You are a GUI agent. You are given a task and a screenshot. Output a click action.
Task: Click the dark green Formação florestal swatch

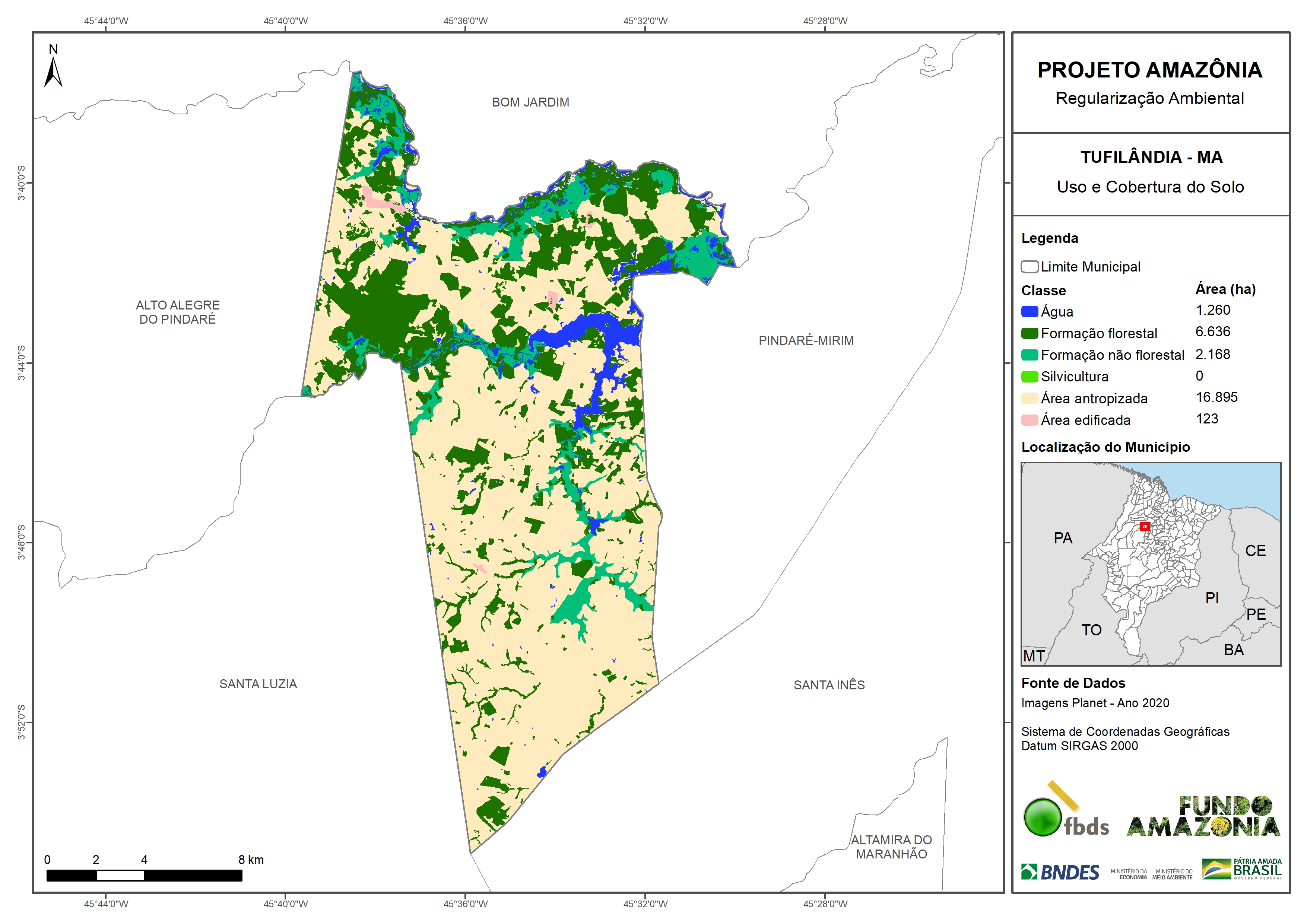1029,333
